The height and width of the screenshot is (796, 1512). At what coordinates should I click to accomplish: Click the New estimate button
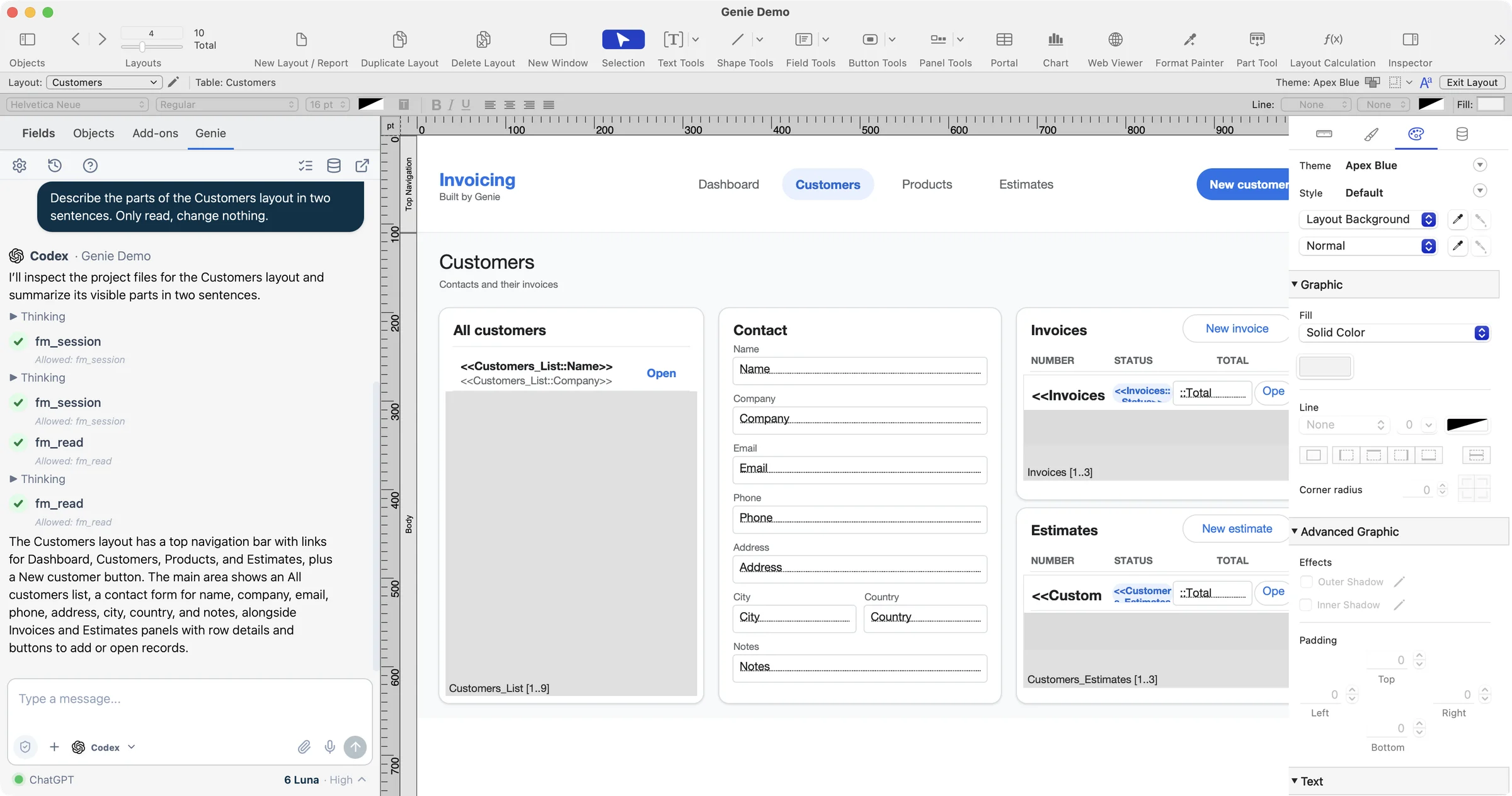[x=1236, y=528]
